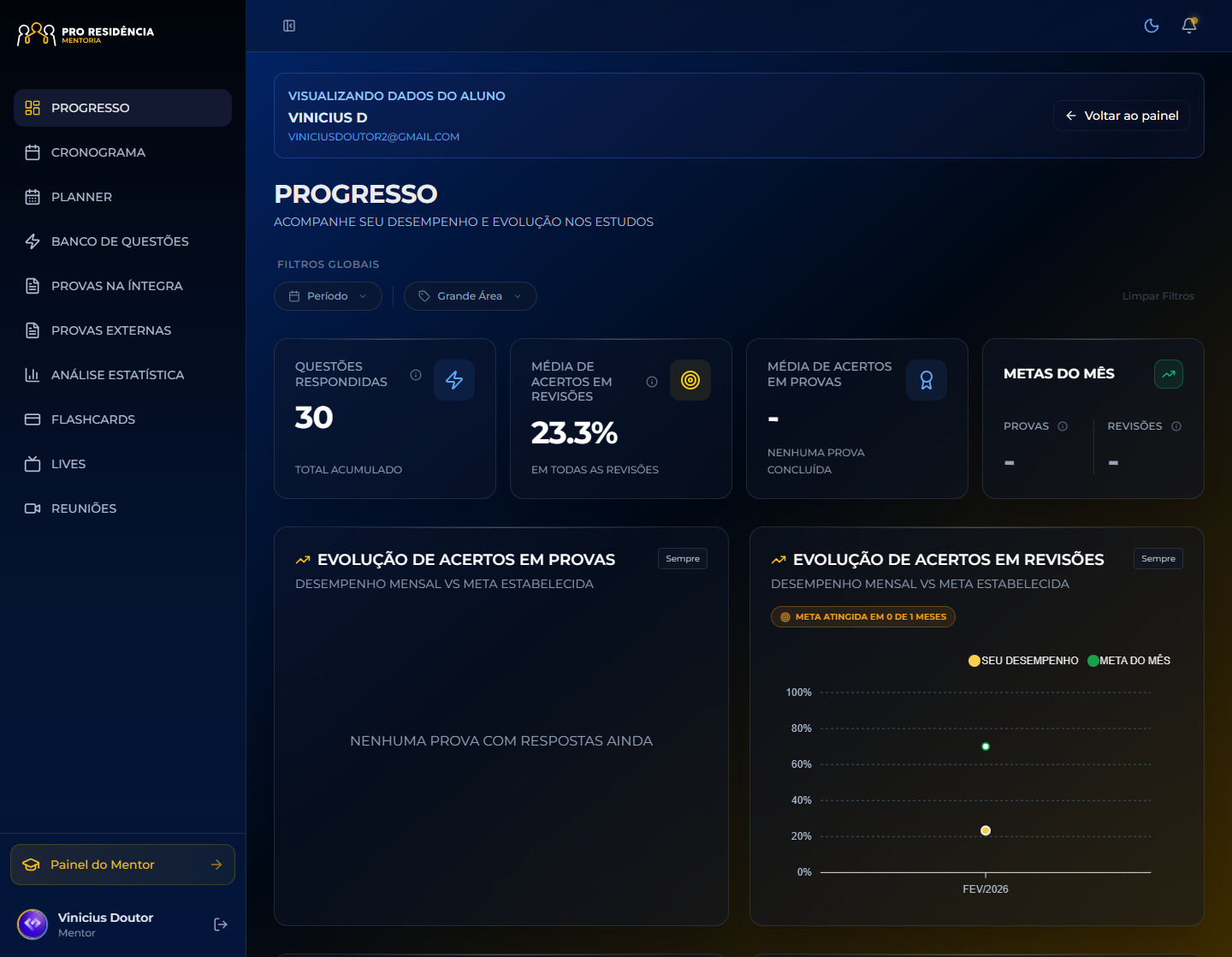Click the Vinicius Doutor avatar
Image resolution: width=1232 pixels, height=957 pixels.
tap(33, 924)
